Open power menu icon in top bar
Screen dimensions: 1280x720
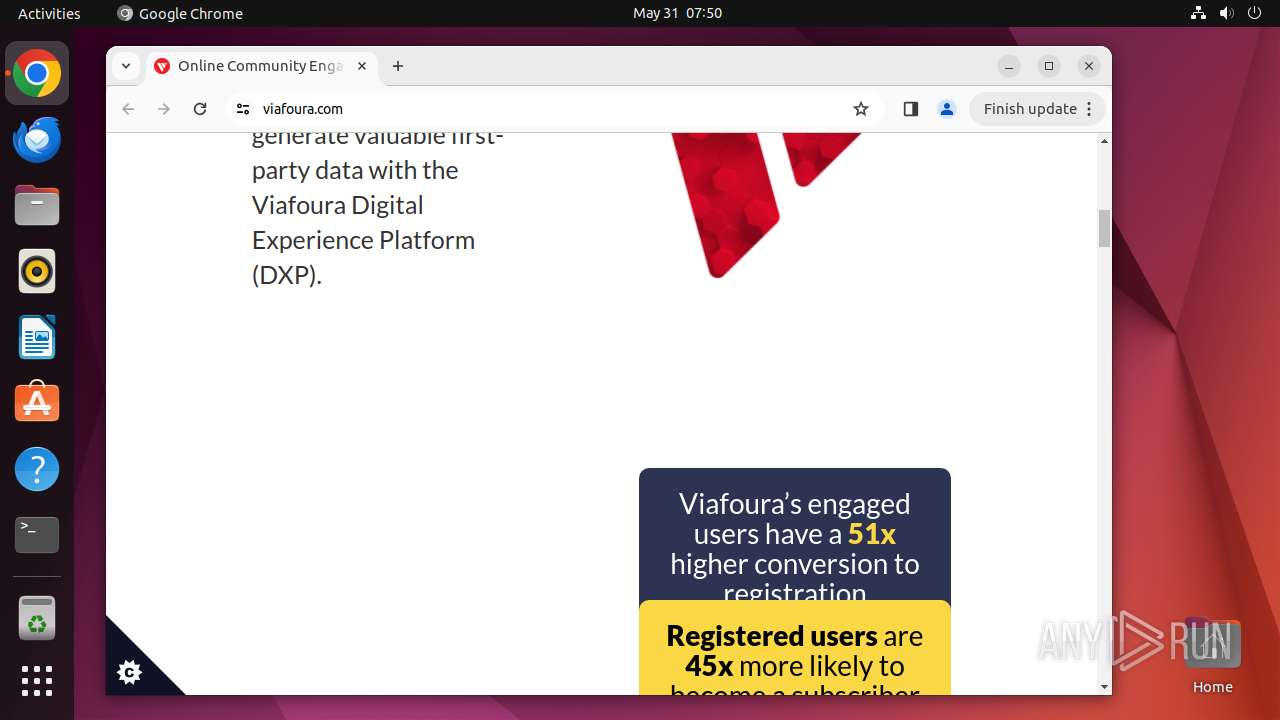click(1255, 13)
